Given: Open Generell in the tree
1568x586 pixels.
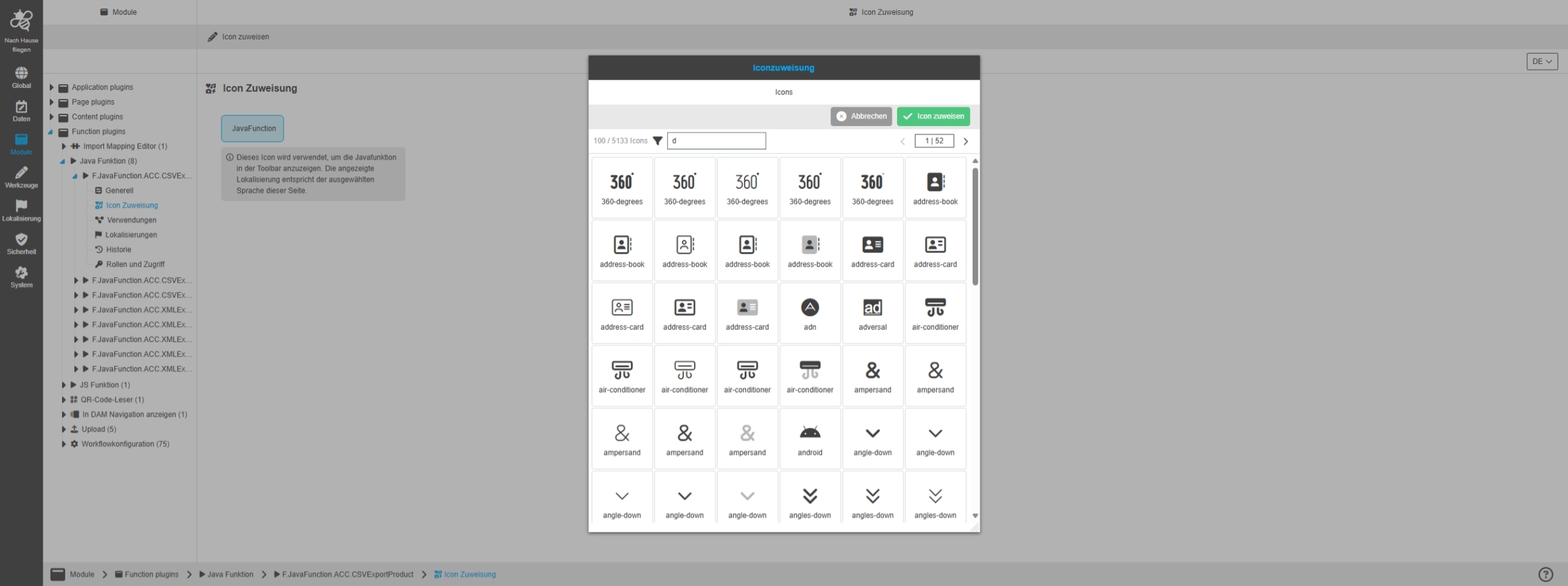Looking at the screenshot, I should tap(119, 191).
